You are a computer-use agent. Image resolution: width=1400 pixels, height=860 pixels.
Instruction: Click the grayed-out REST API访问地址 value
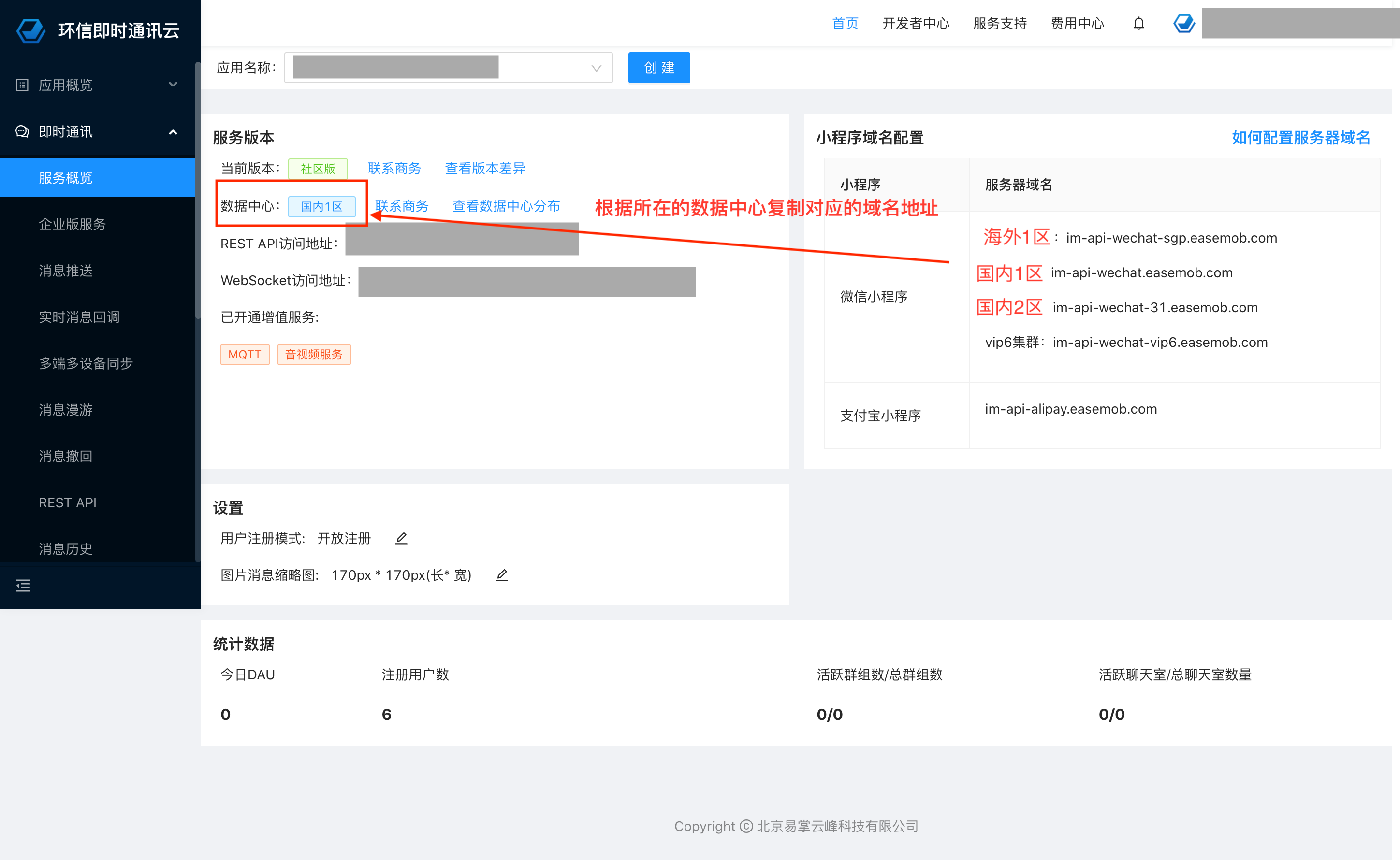tap(462, 239)
